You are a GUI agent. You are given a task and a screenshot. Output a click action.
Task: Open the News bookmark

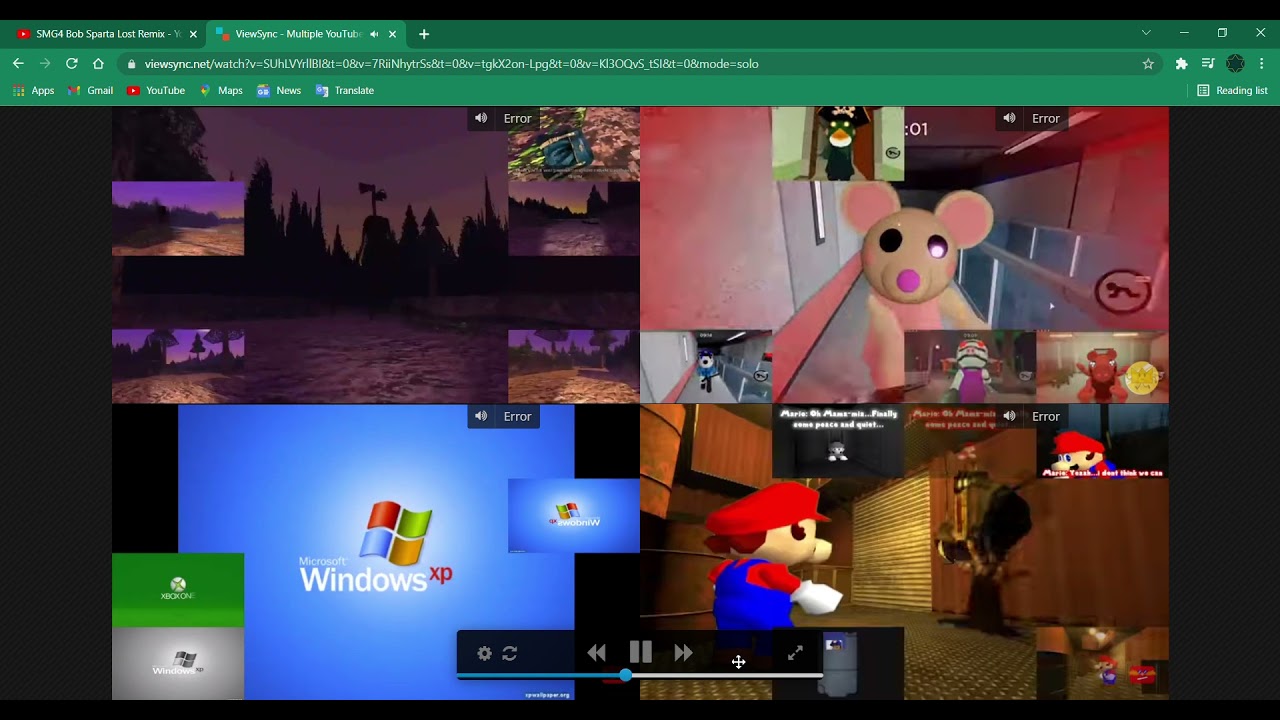point(279,90)
